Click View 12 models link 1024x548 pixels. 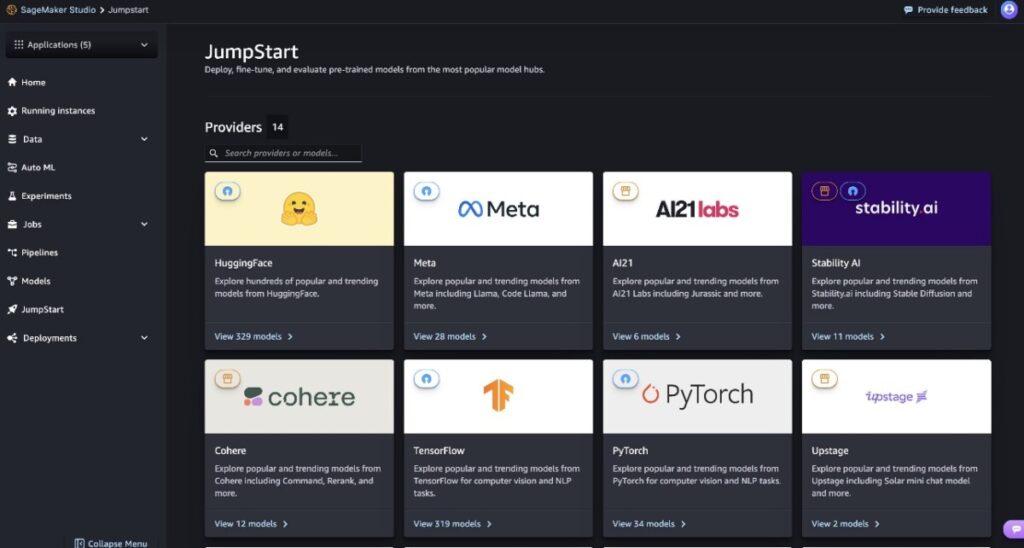pyautogui.click(x=251, y=524)
